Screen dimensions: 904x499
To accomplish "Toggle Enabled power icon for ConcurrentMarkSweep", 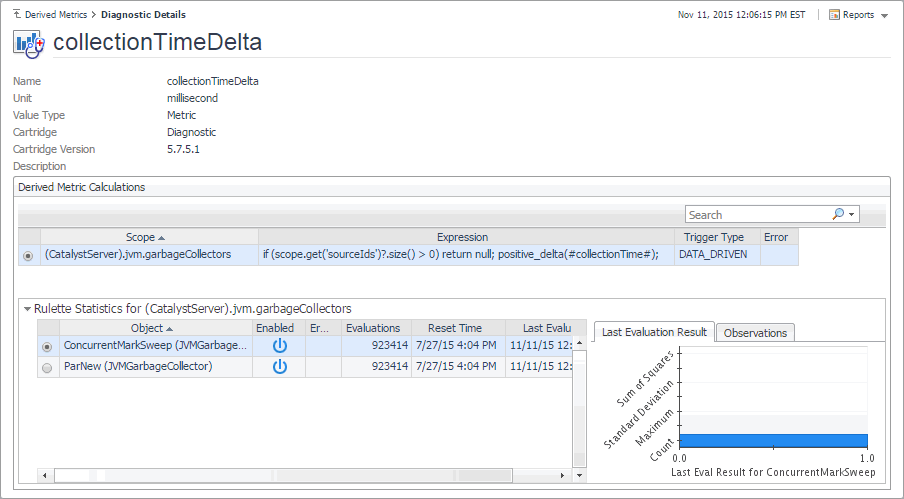I will (280, 346).
